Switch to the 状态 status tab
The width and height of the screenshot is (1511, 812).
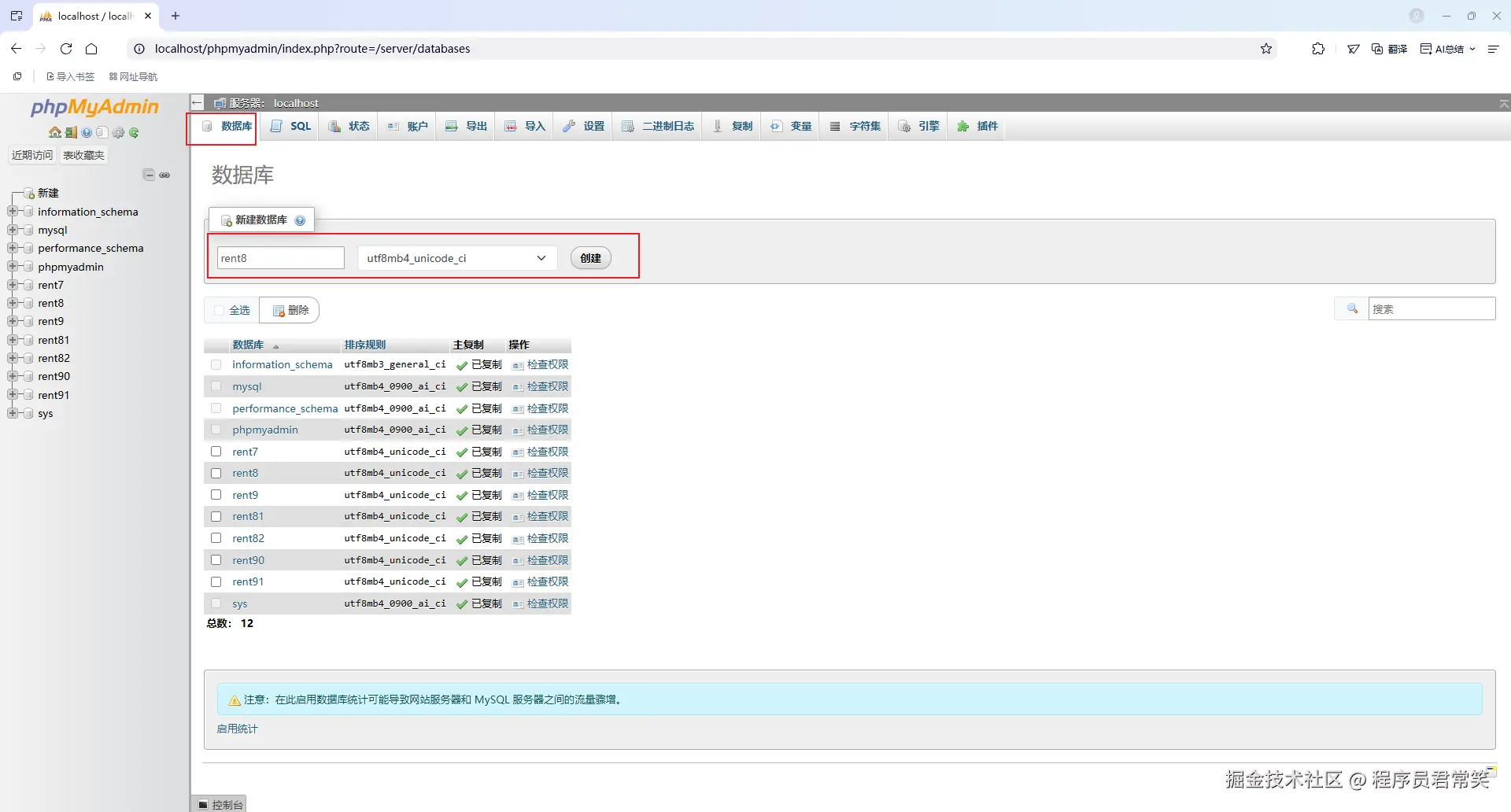coord(349,126)
